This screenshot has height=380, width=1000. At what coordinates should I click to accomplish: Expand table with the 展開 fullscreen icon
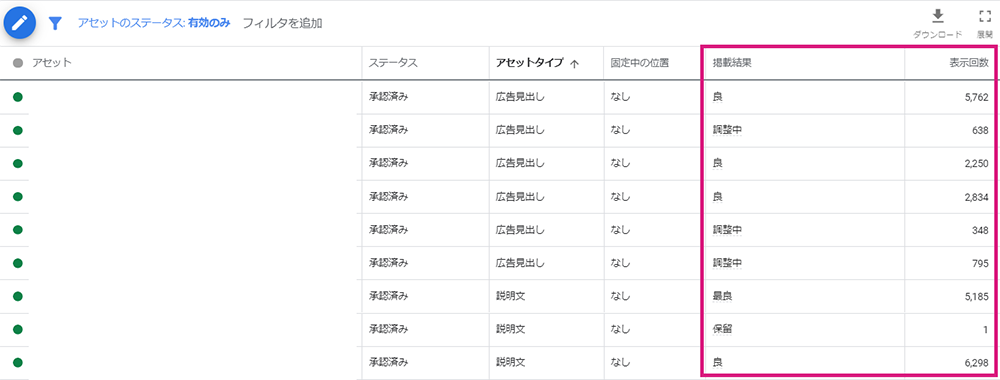(x=985, y=16)
